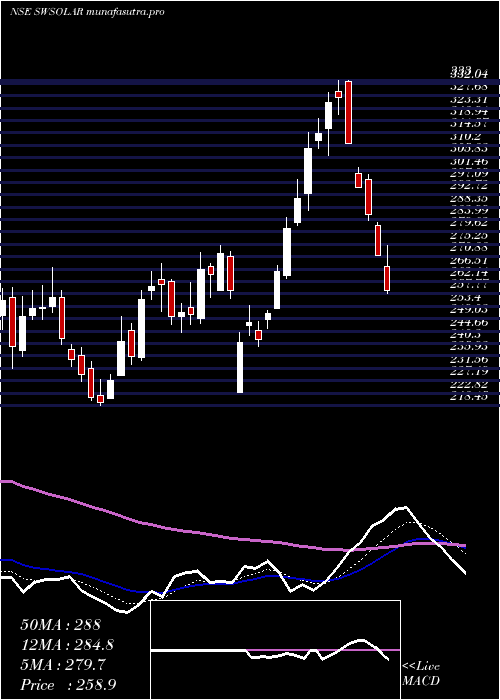
Task: Click the tallest red candlestick at the peak
Action: (x=348, y=112)
